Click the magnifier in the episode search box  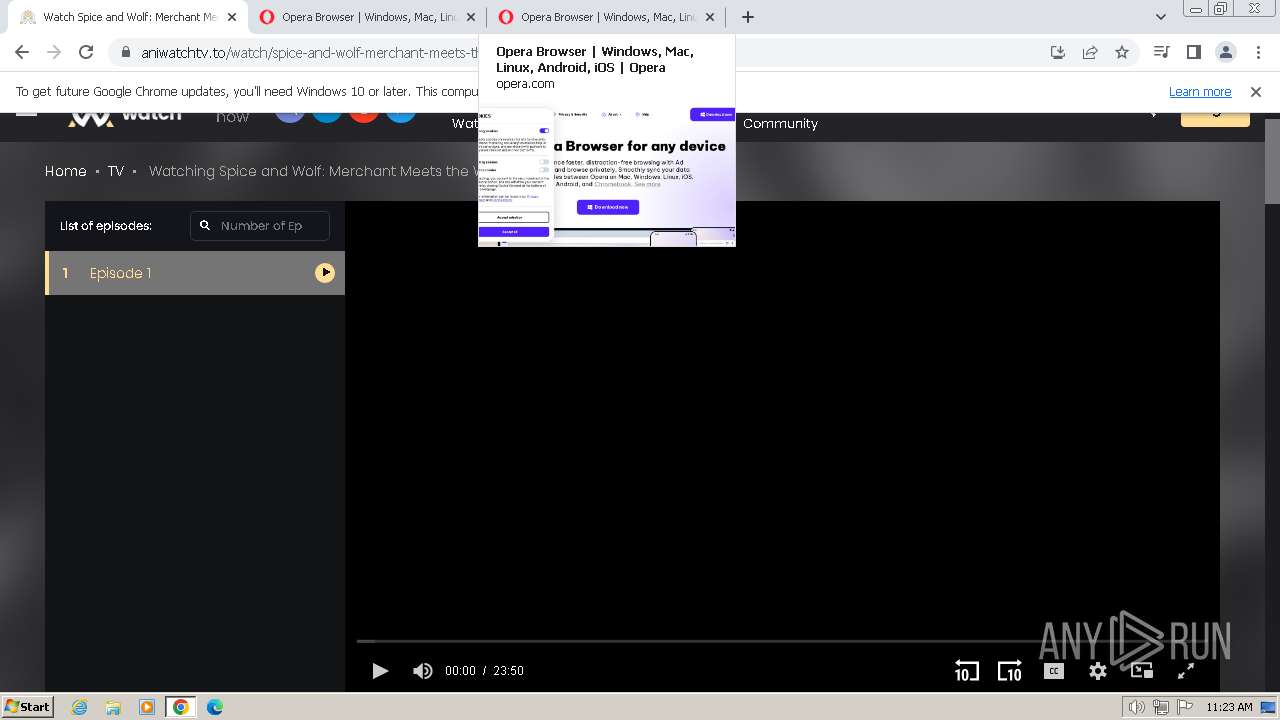(x=205, y=226)
